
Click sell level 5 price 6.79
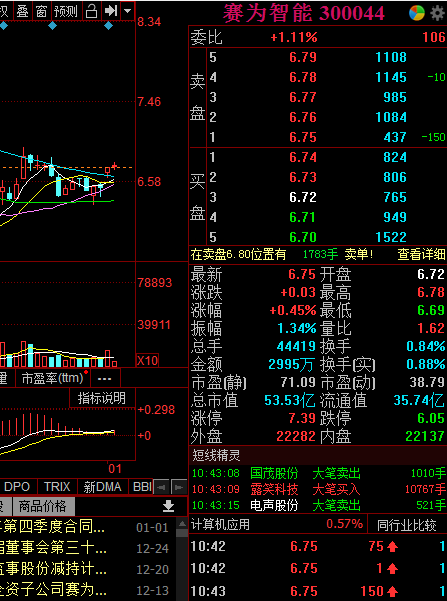pyautogui.click(x=303, y=57)
